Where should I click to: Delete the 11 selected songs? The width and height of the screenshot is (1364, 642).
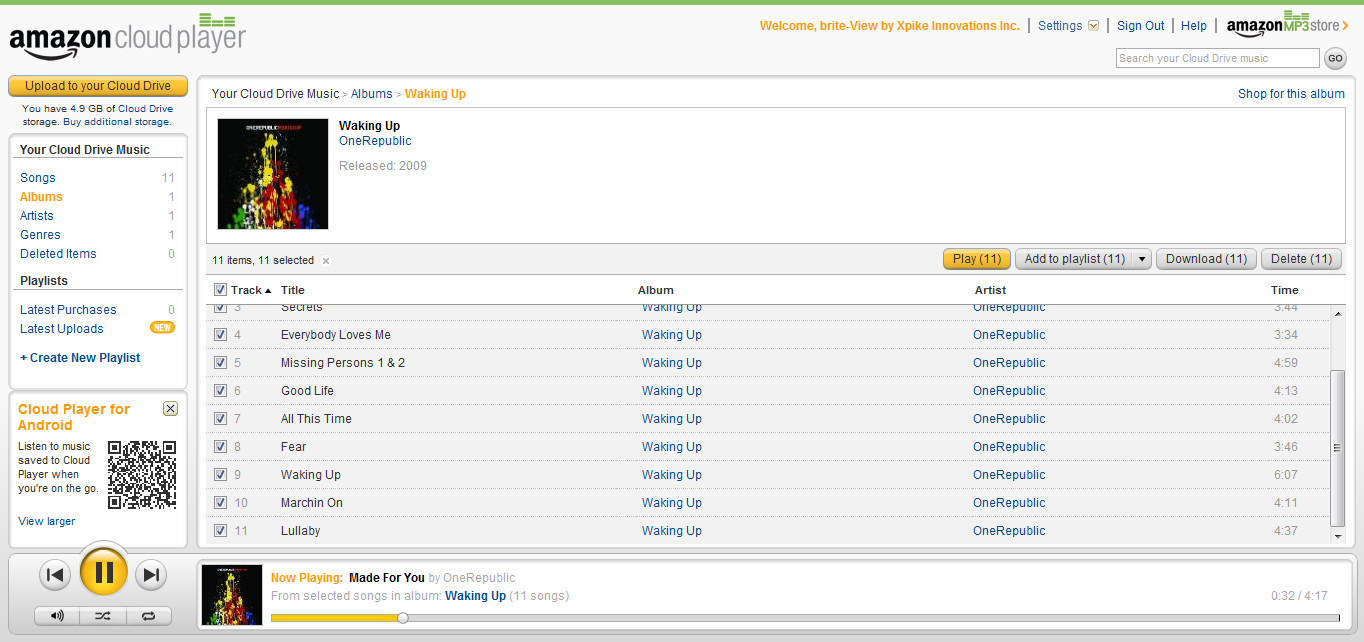(1301, 259)
